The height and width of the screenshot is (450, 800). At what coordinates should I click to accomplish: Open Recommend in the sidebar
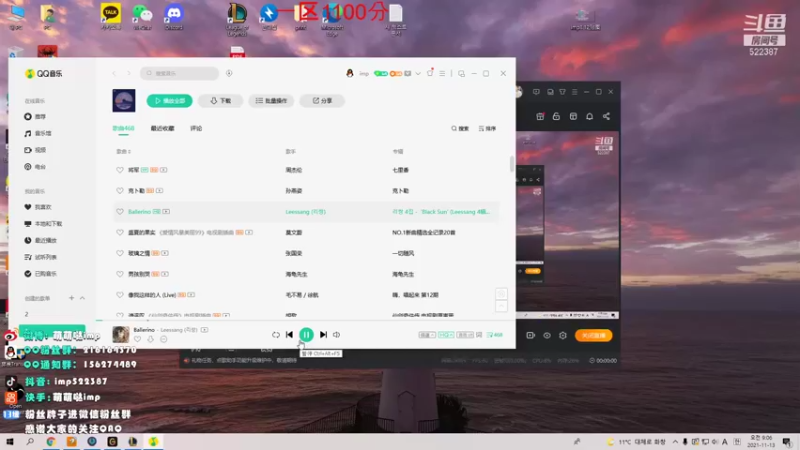click(x=35, y=117)
